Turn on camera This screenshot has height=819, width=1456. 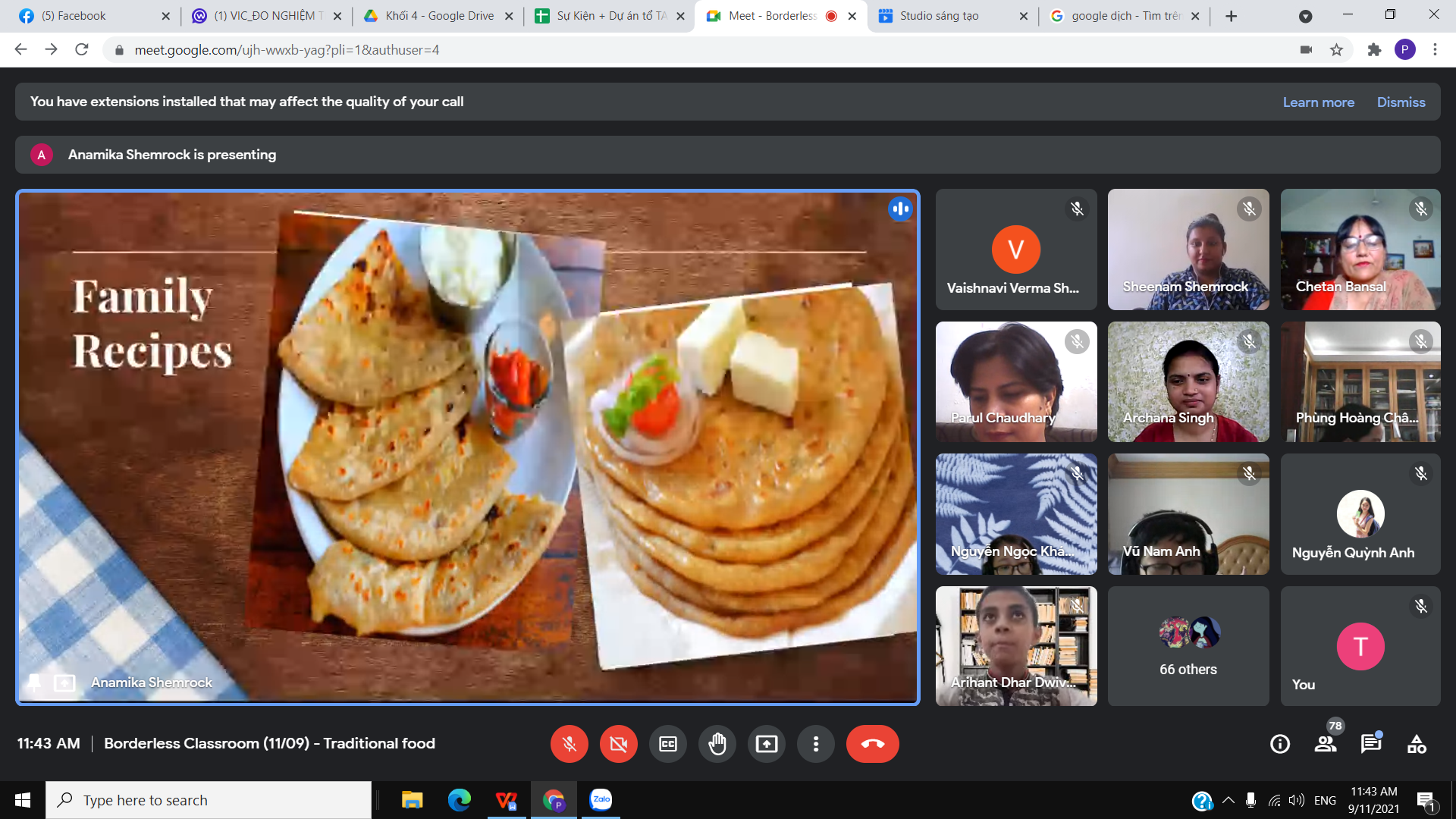point(619,744)
